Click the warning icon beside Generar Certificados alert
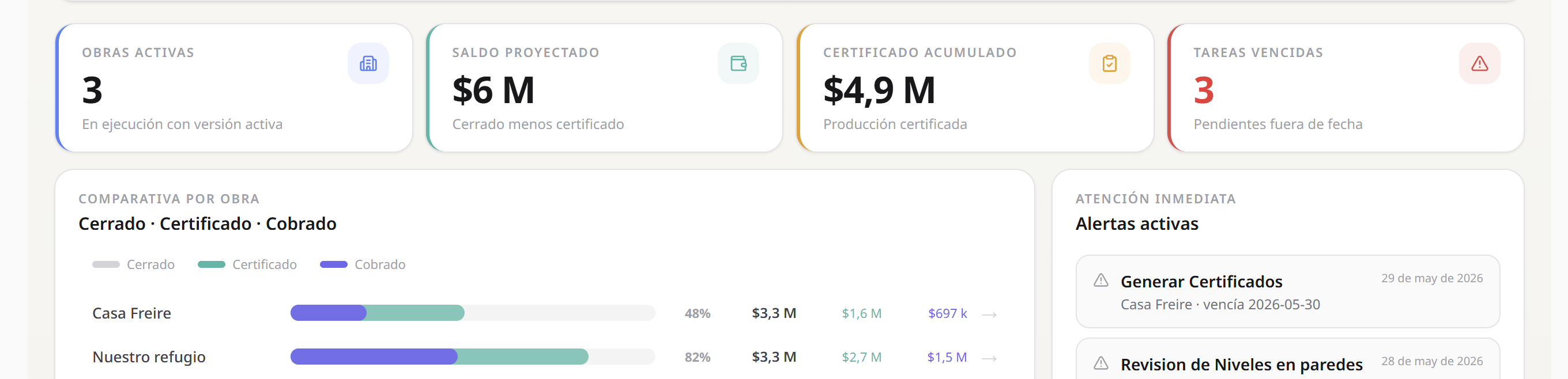The width and height of the screenshot is (1568, 379). click(1100, 281)
